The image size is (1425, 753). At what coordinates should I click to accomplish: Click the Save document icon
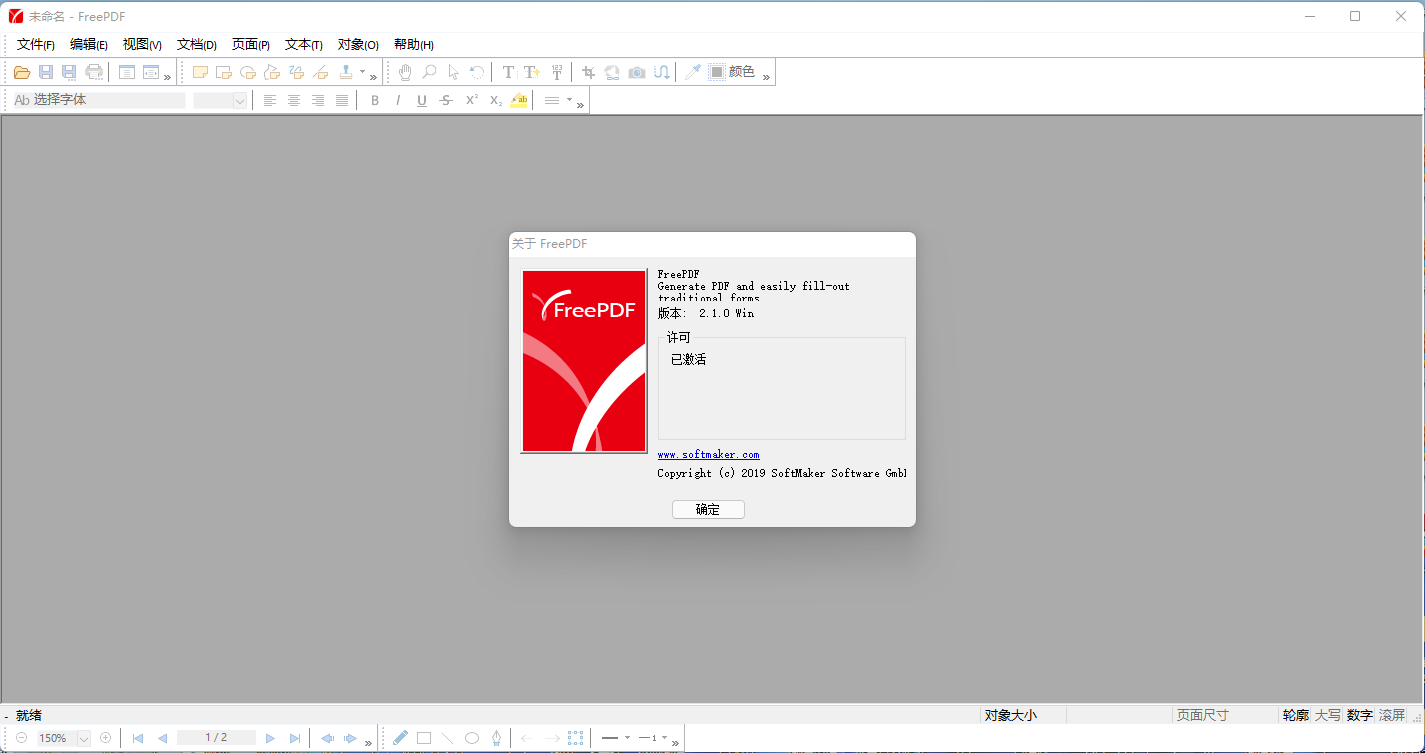[46, 72]
